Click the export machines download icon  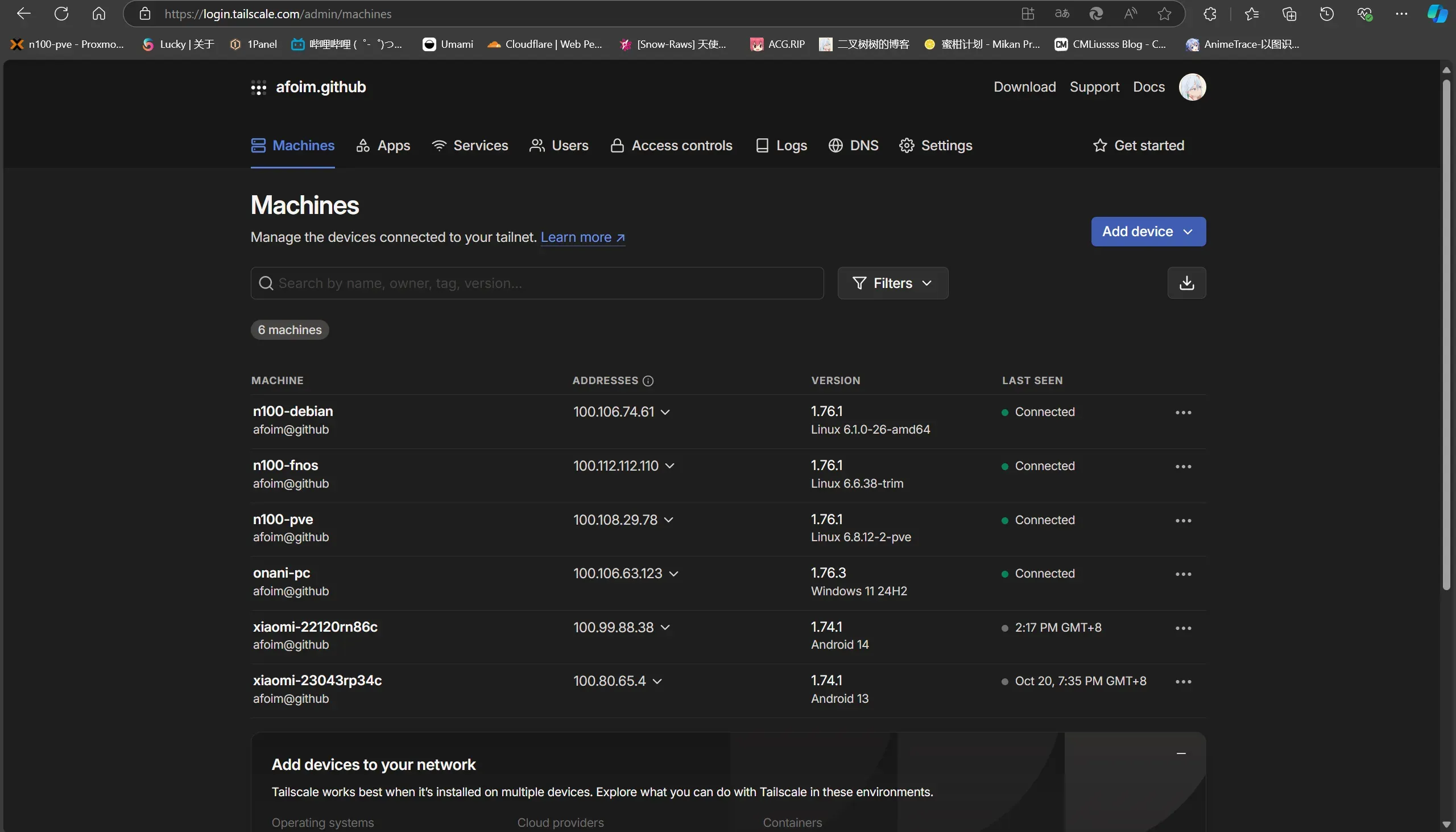(1186, 283)
